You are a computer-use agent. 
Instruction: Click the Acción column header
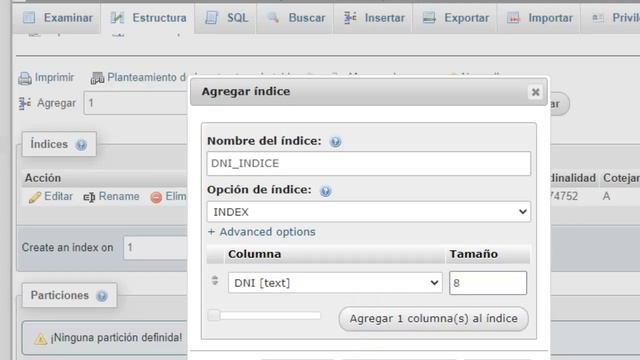click(x=43, y=178)
